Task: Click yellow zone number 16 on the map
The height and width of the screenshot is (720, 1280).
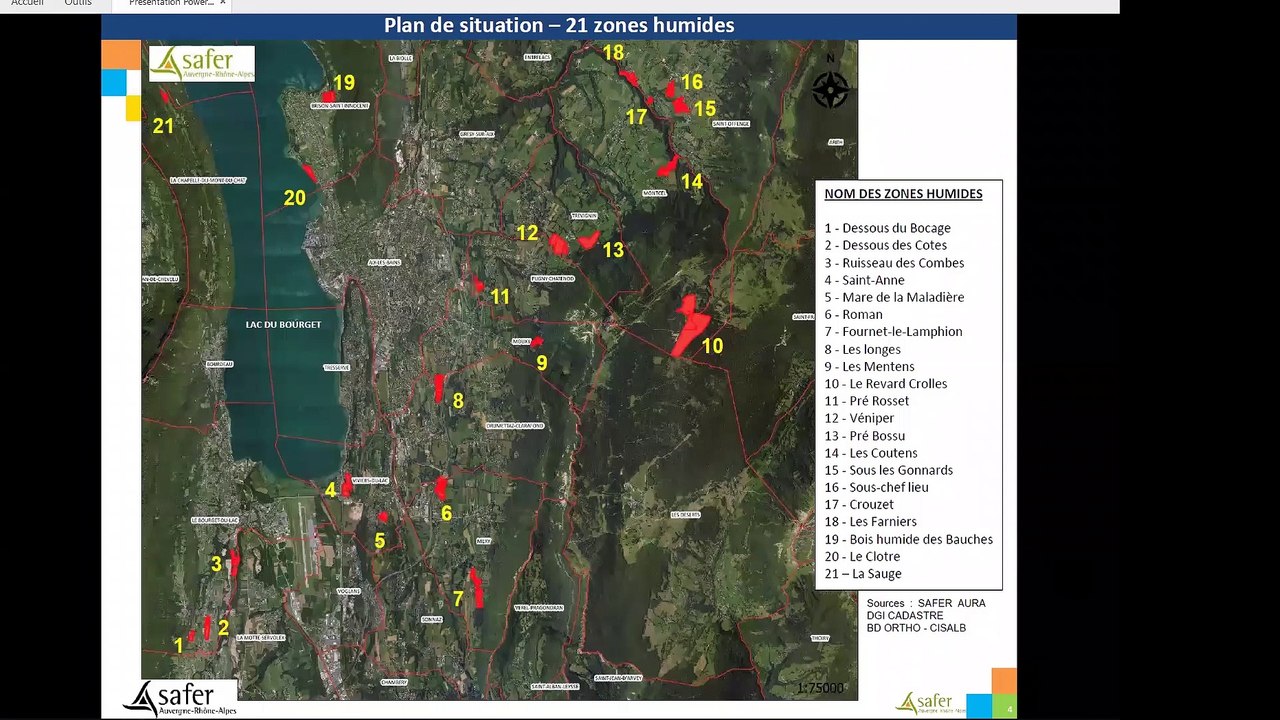Action: pyautogui.click(x=692, y=82)
